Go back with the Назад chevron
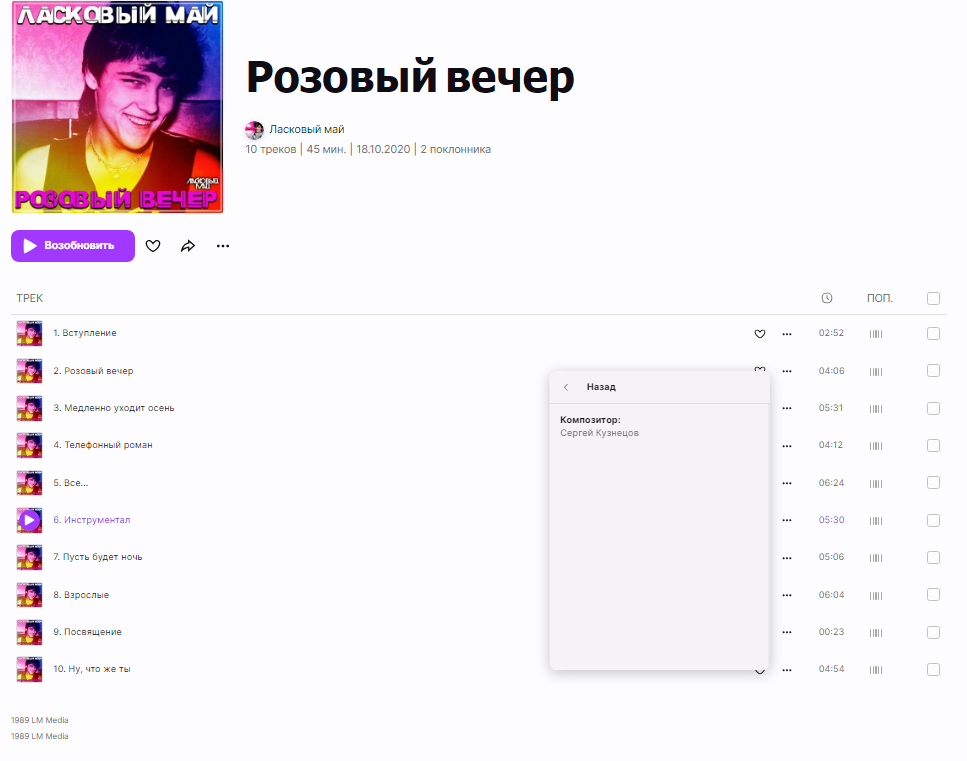Screen dimensions: 967x761 pyautogui.click(x=566, y=387)
